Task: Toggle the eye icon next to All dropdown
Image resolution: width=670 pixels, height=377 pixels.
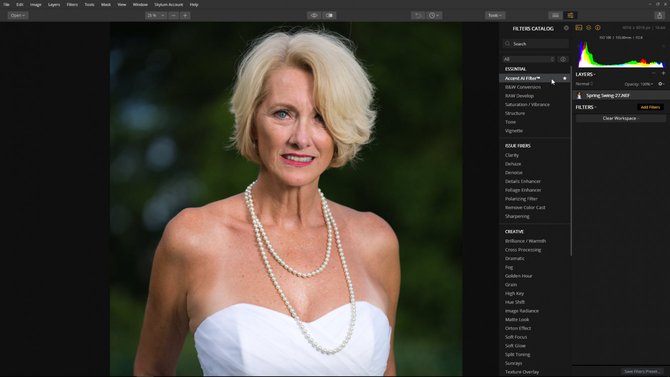Action: point(563,59)
